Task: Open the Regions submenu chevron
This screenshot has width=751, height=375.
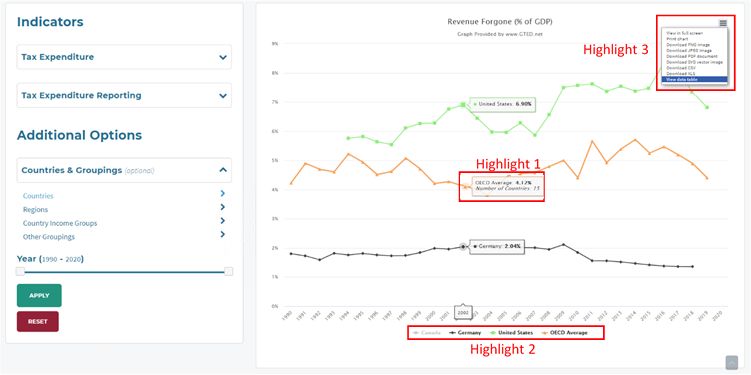Action: 223,207
